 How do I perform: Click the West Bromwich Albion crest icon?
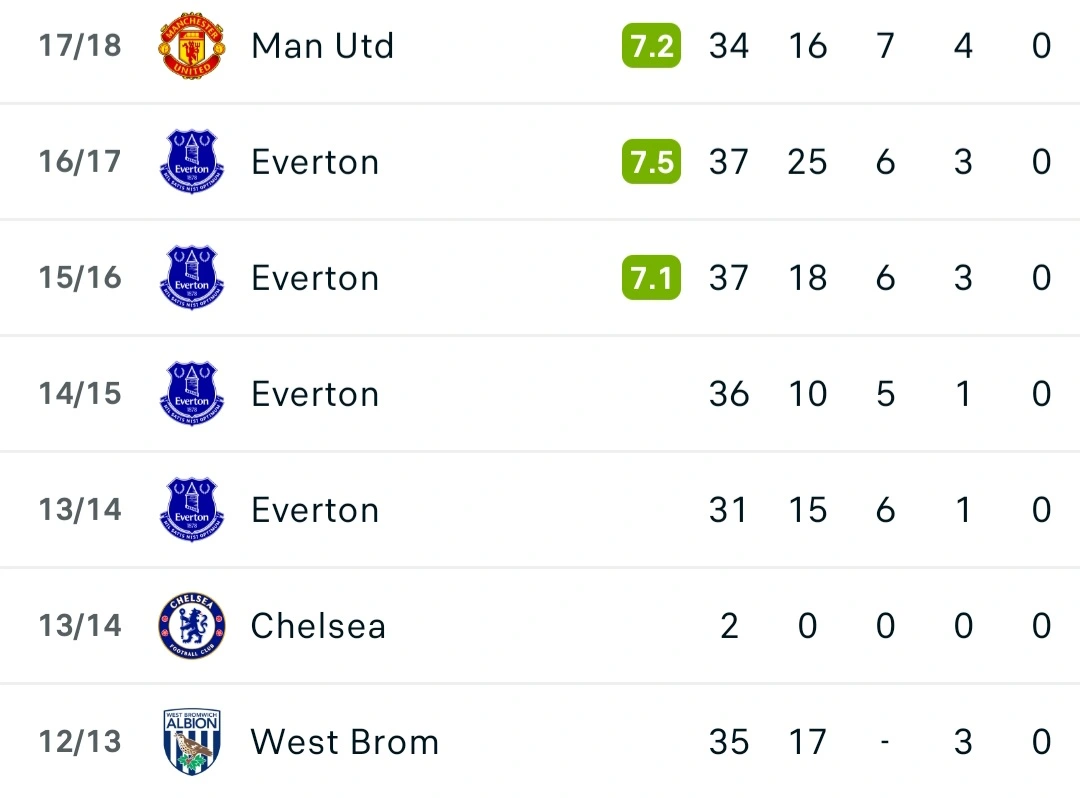point(192,741)
